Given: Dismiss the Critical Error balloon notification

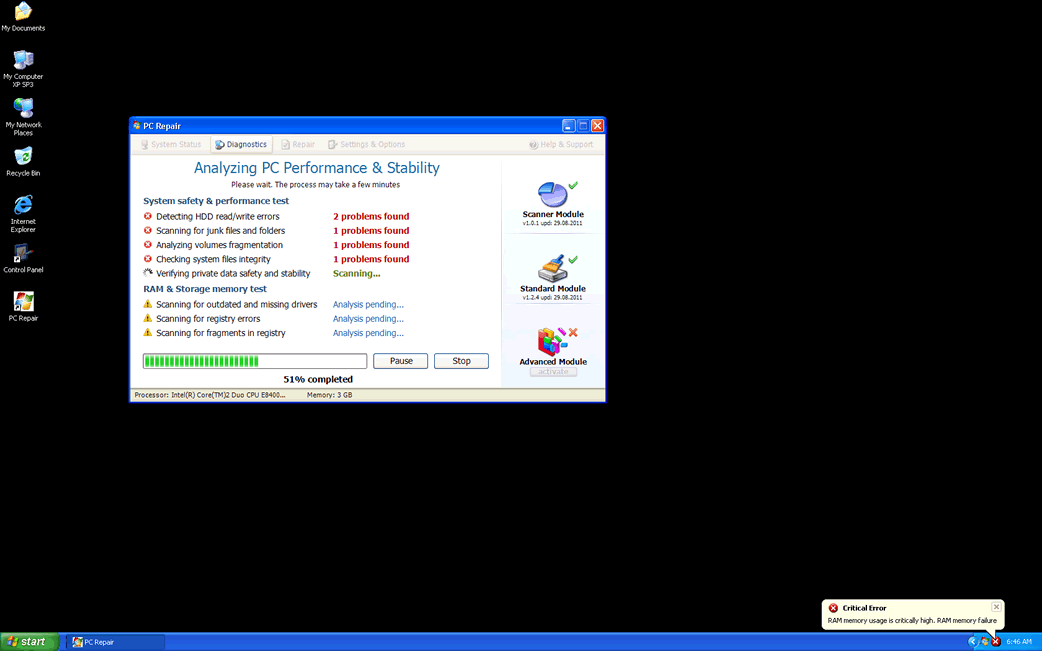Looking at the screenshot, I should (x=996, y=607).
